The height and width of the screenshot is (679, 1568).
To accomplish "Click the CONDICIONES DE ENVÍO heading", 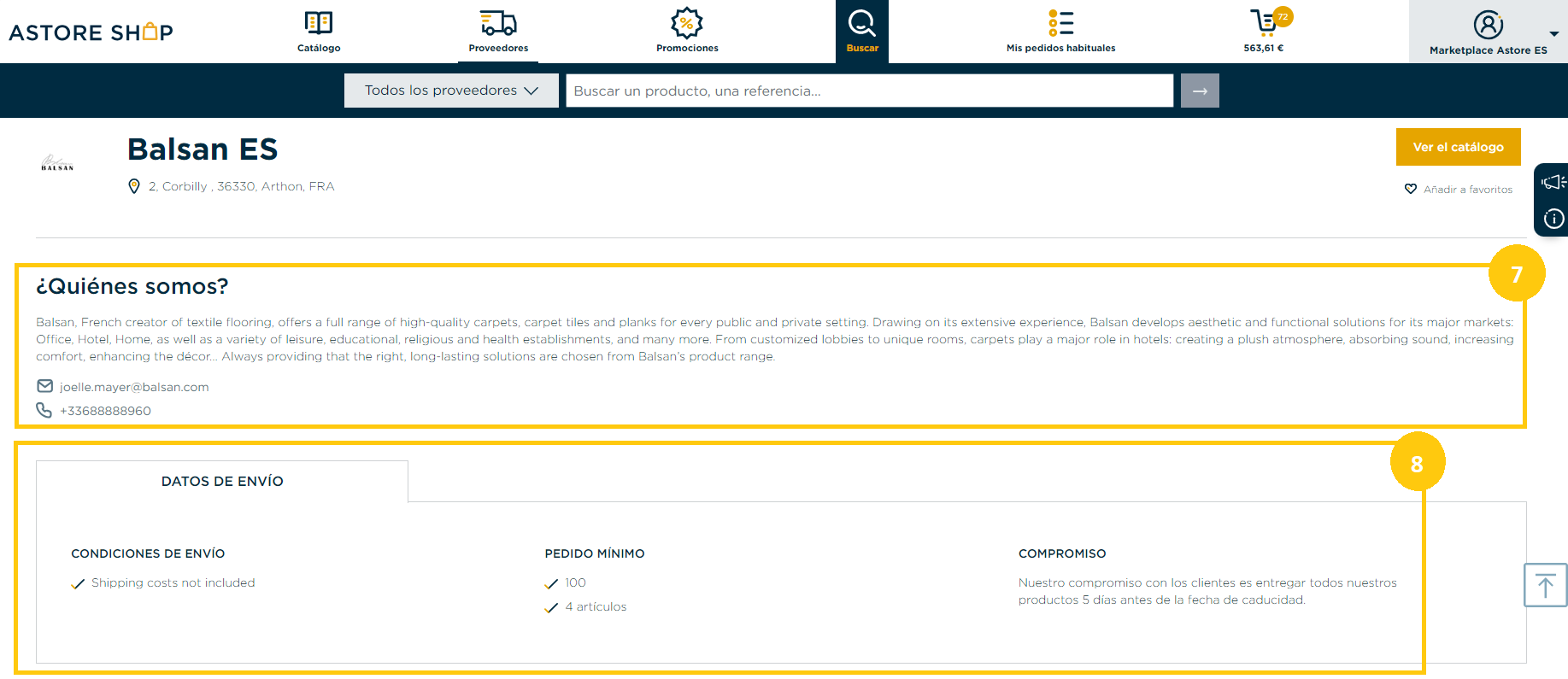I will pos(148,553).
